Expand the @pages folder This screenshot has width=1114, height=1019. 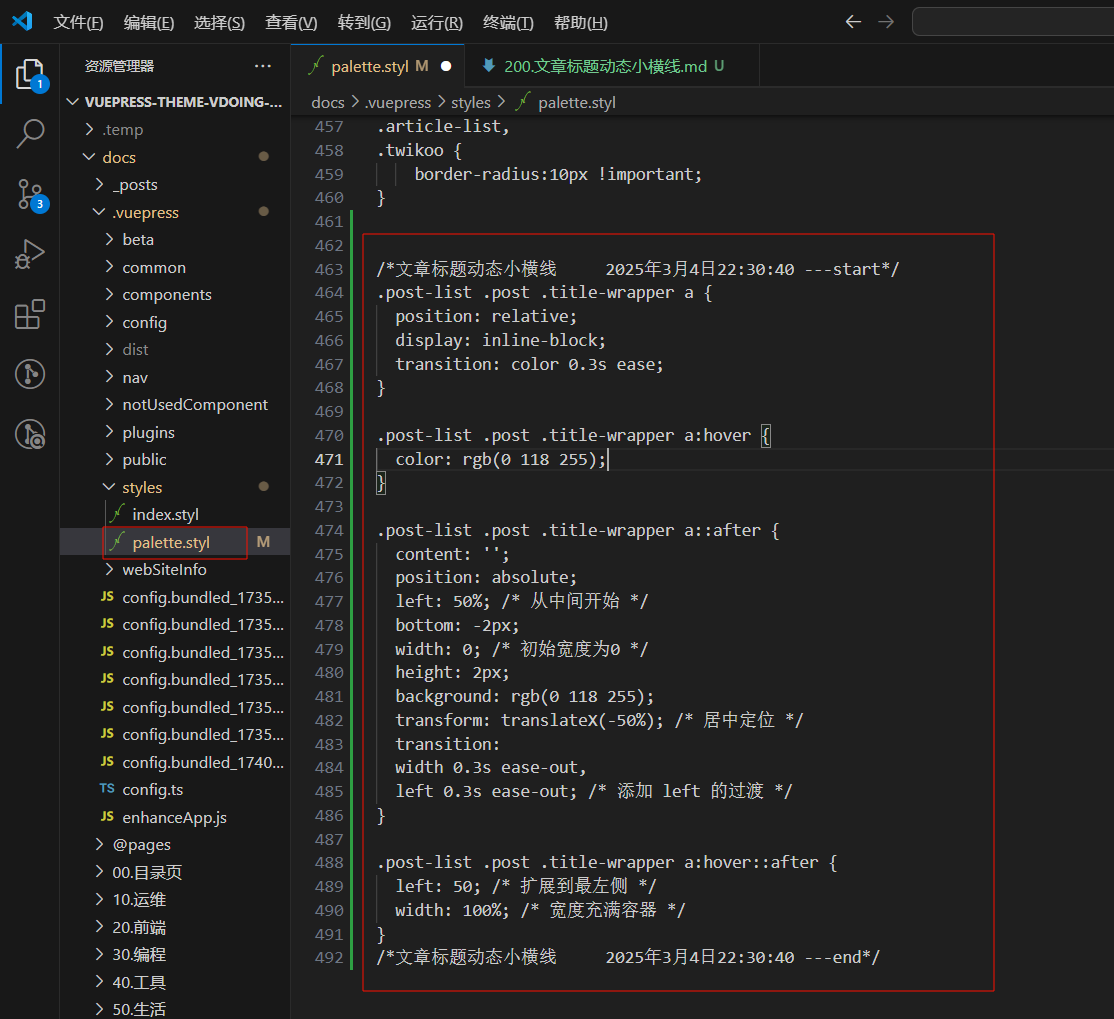(175, 844)
